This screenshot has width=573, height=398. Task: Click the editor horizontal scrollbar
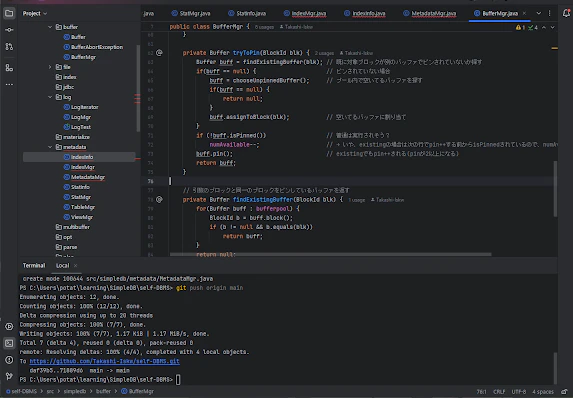(x=331, y=254)
